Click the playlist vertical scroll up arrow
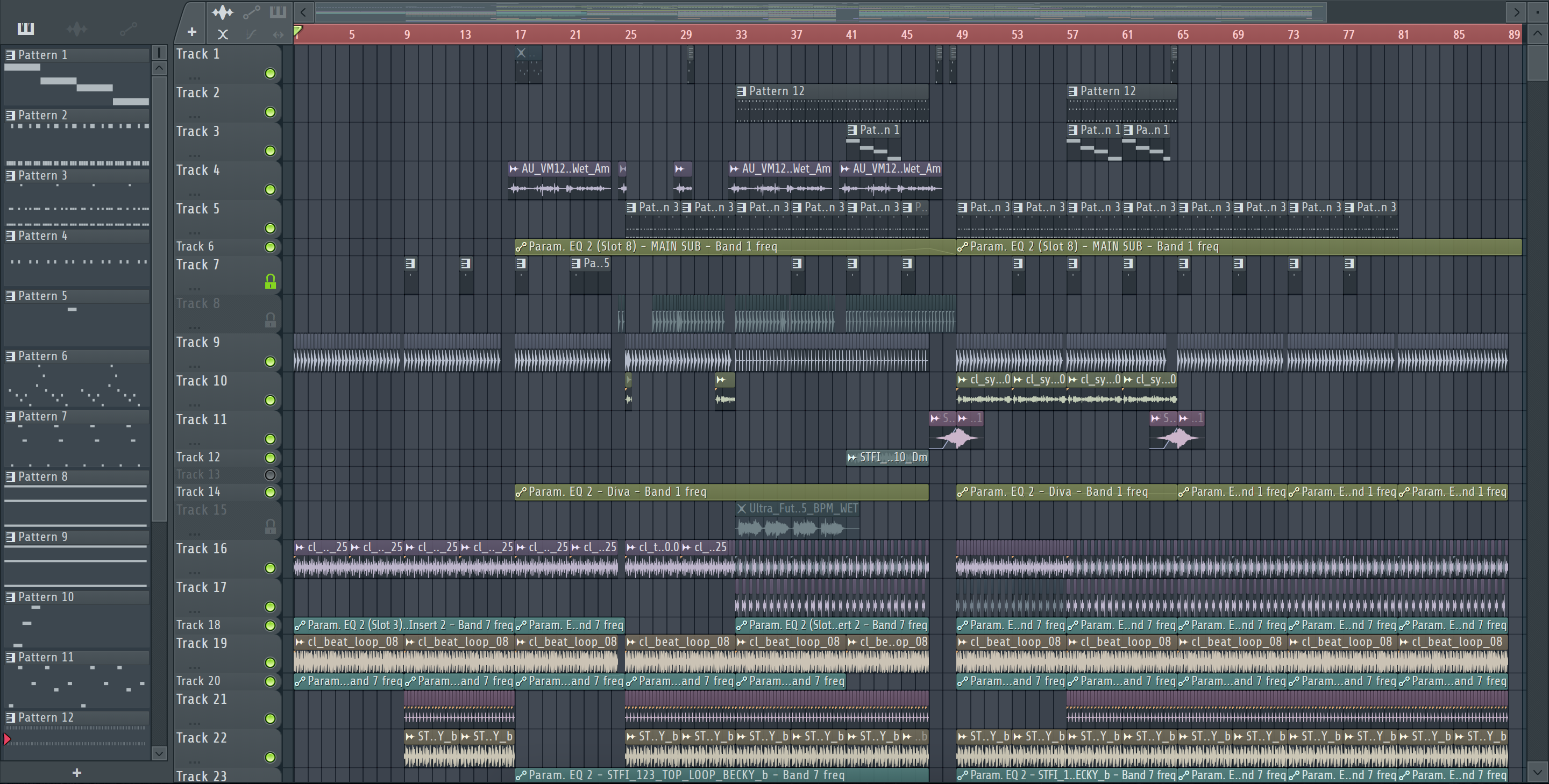Viewport: 1549px width, 784px height. (x=1538, y=33)
